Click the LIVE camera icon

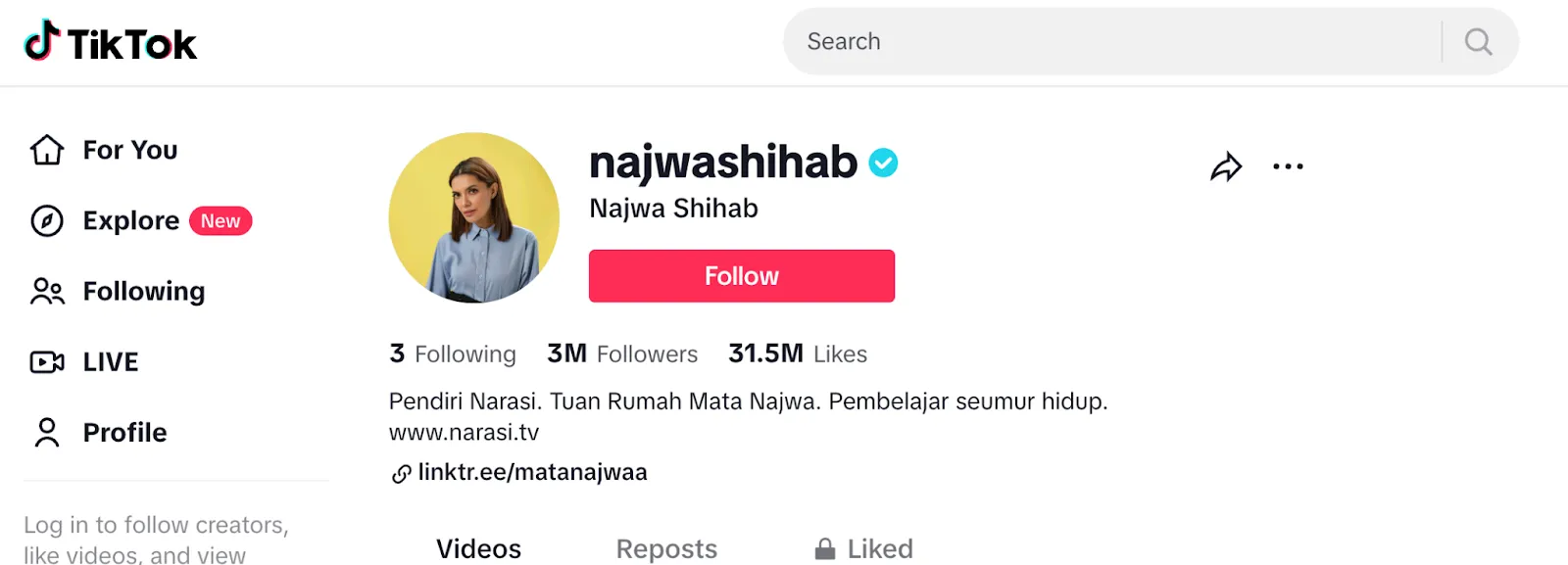click(x=47, y=361)
